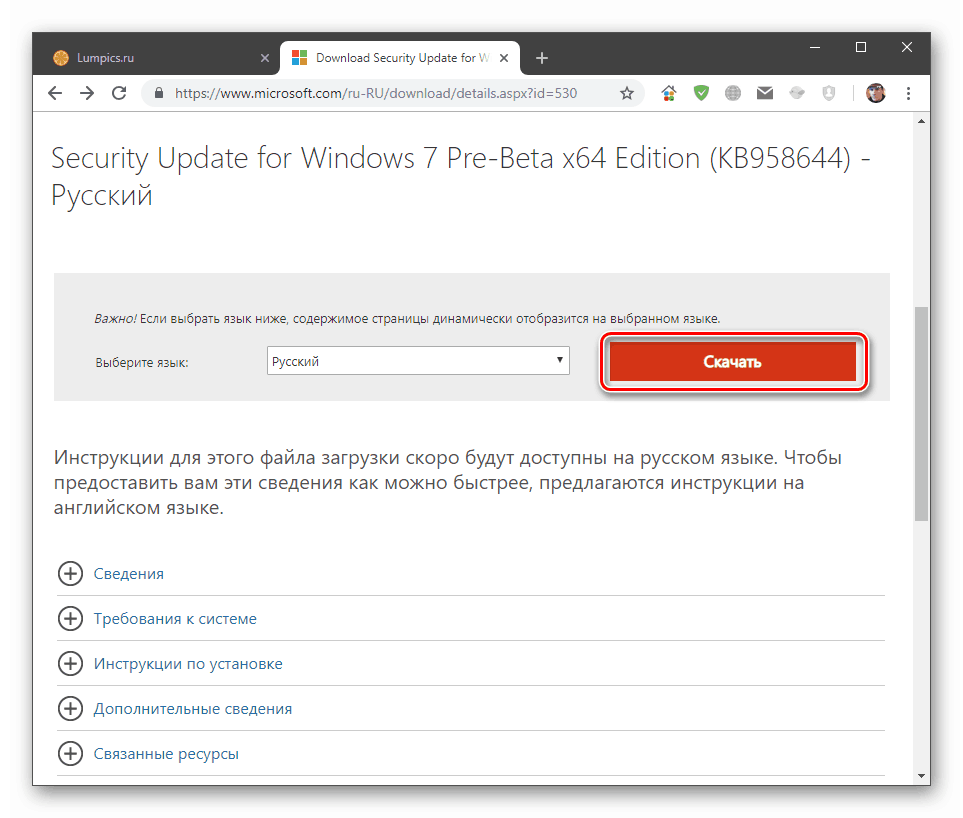The width and height of the screenshot is (963, 818).
Task: Open the mail envelope extension
Action: 765,93
